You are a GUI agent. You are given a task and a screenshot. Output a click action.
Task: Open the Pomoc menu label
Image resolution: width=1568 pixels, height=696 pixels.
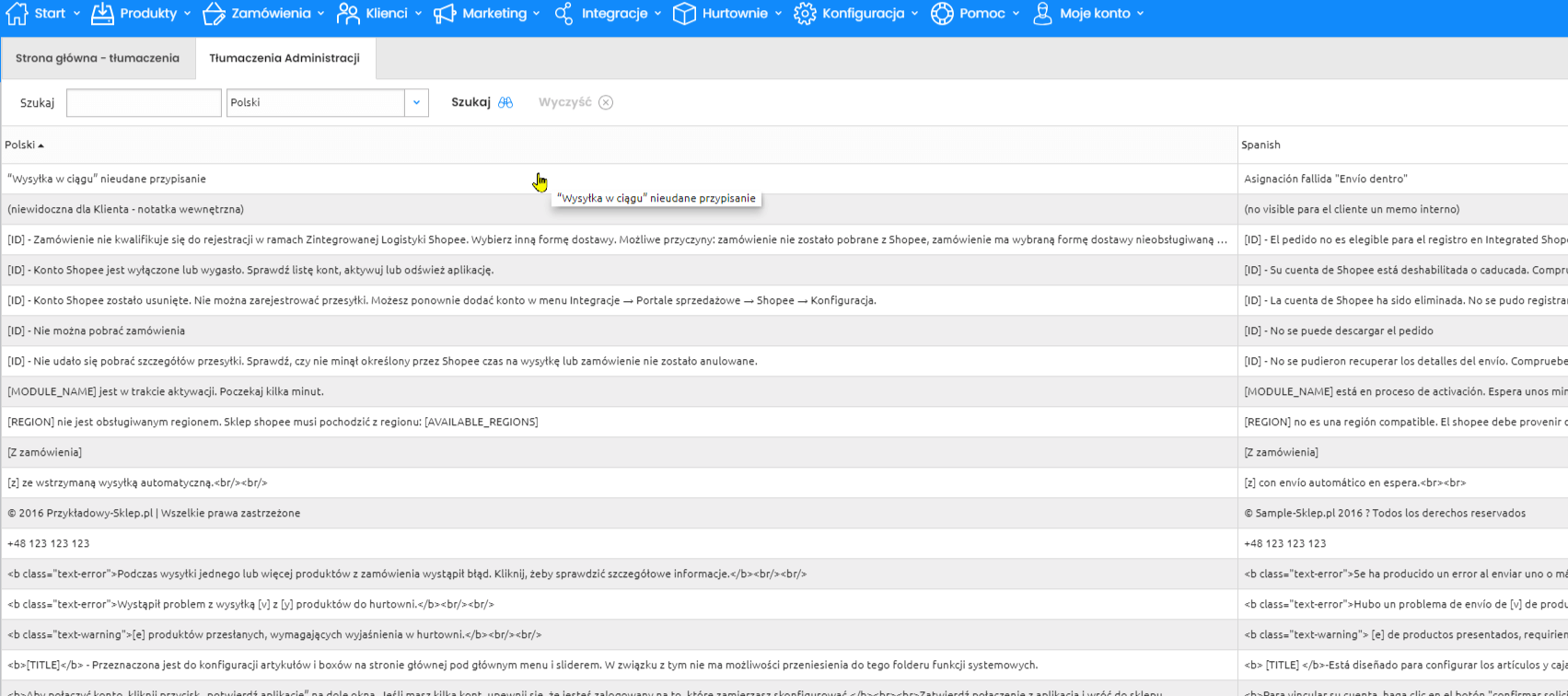click(x=982, y=13)
